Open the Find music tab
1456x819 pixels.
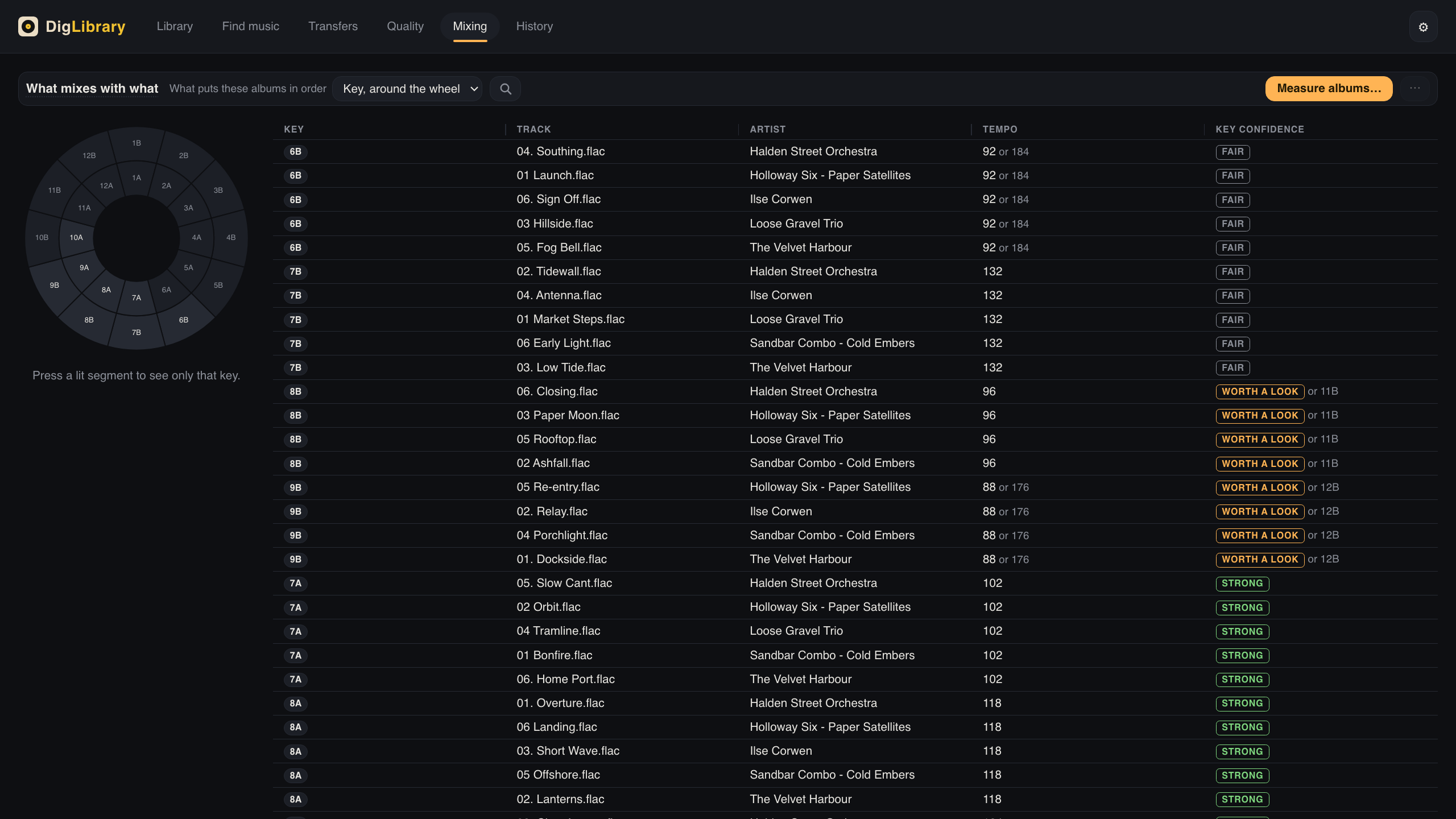pos(250,26)
